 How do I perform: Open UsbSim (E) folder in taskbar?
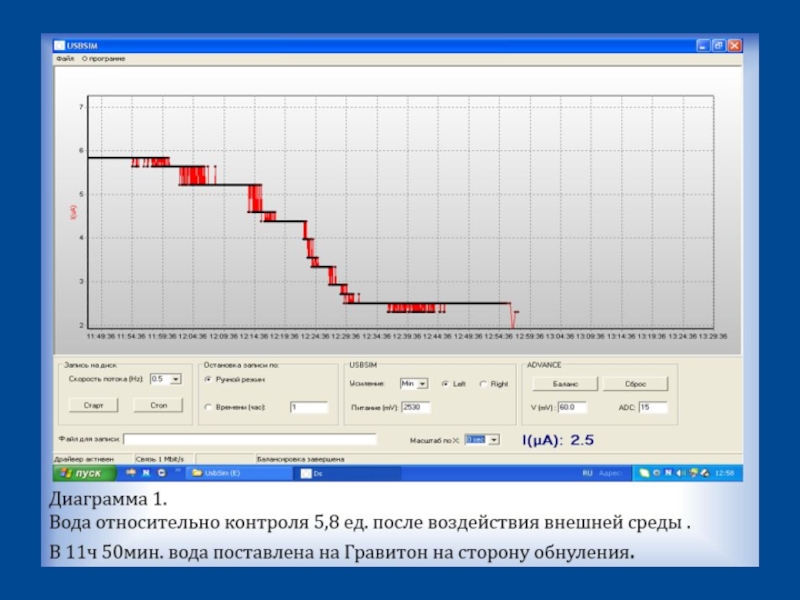click(x=240, y=472)
